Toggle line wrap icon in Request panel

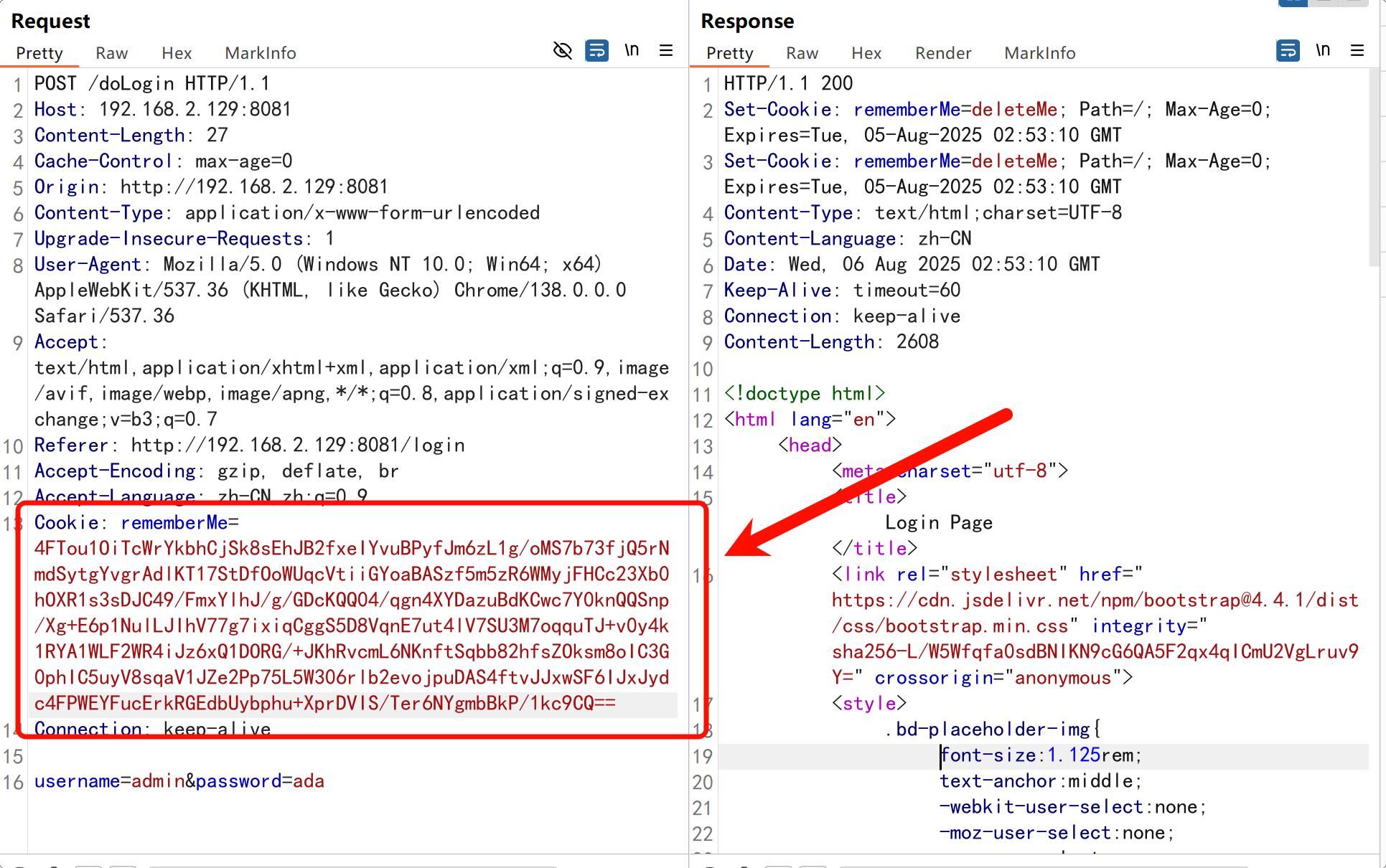tap(596, 50)
